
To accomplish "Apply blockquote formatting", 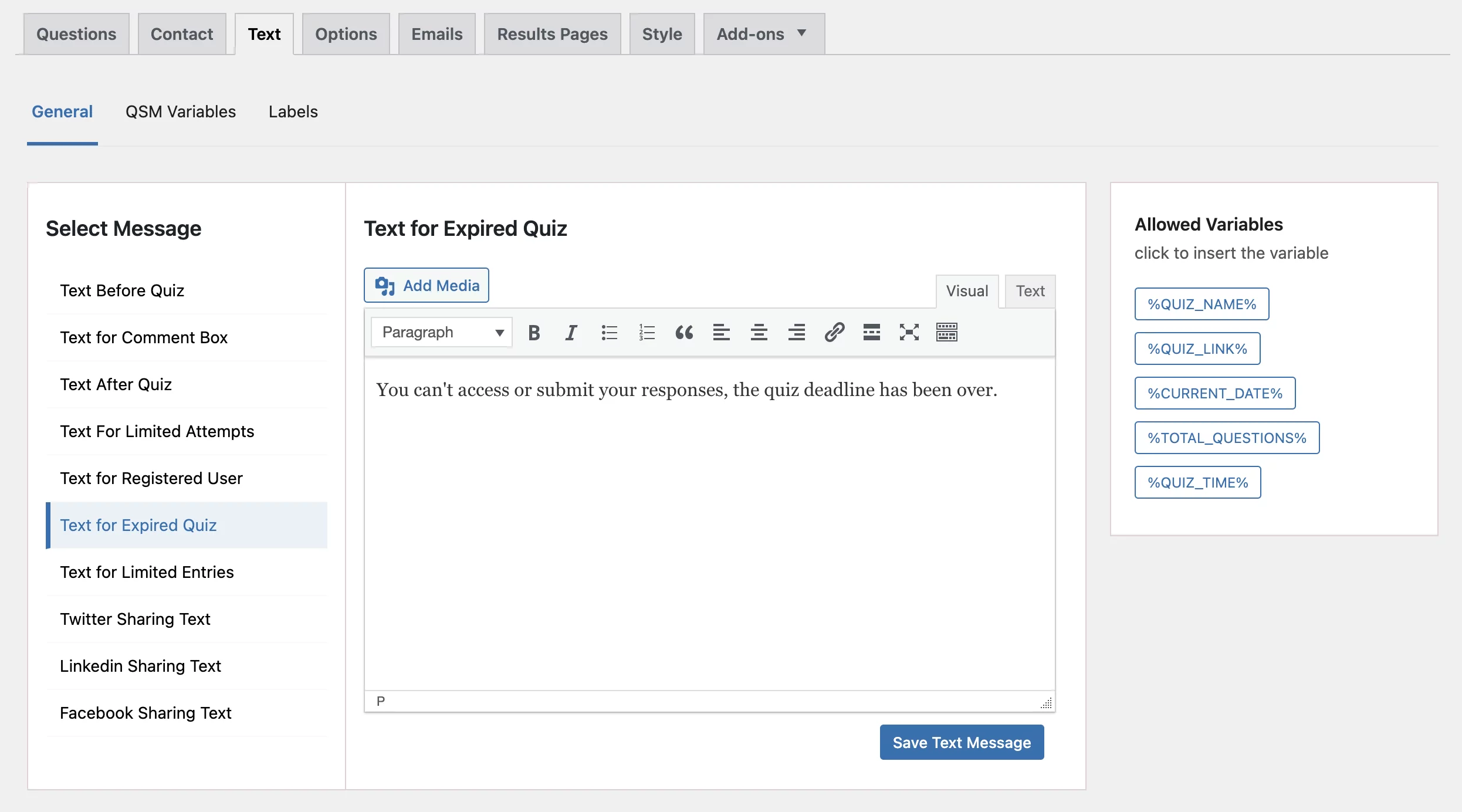I will click(684, 333).
